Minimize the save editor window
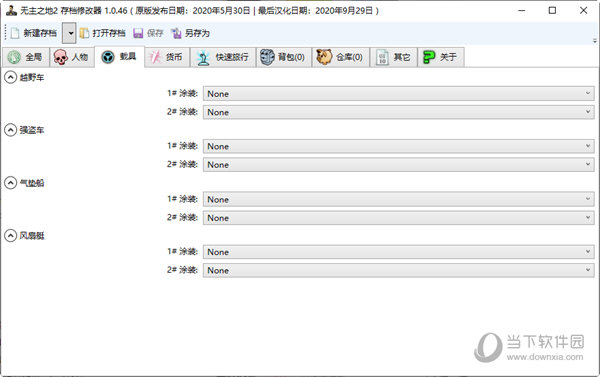This screenshot has width=600, height=377. (522, 10)
